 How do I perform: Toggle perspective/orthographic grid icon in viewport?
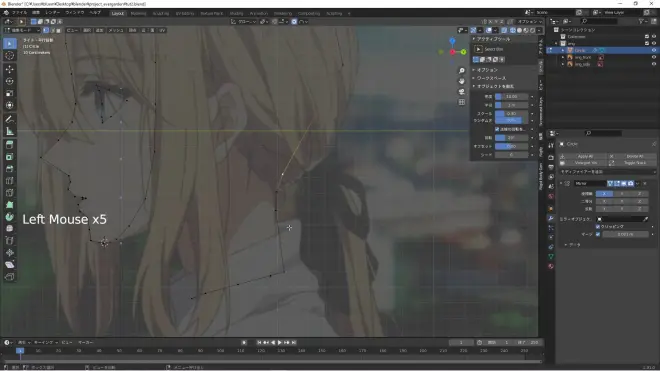[x=462, y=102]
